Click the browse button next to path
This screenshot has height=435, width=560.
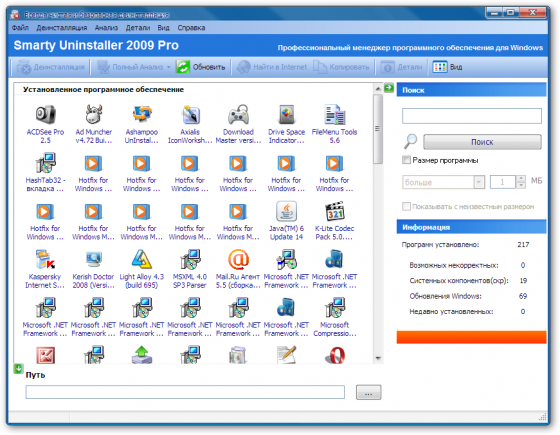coord(369,392)
